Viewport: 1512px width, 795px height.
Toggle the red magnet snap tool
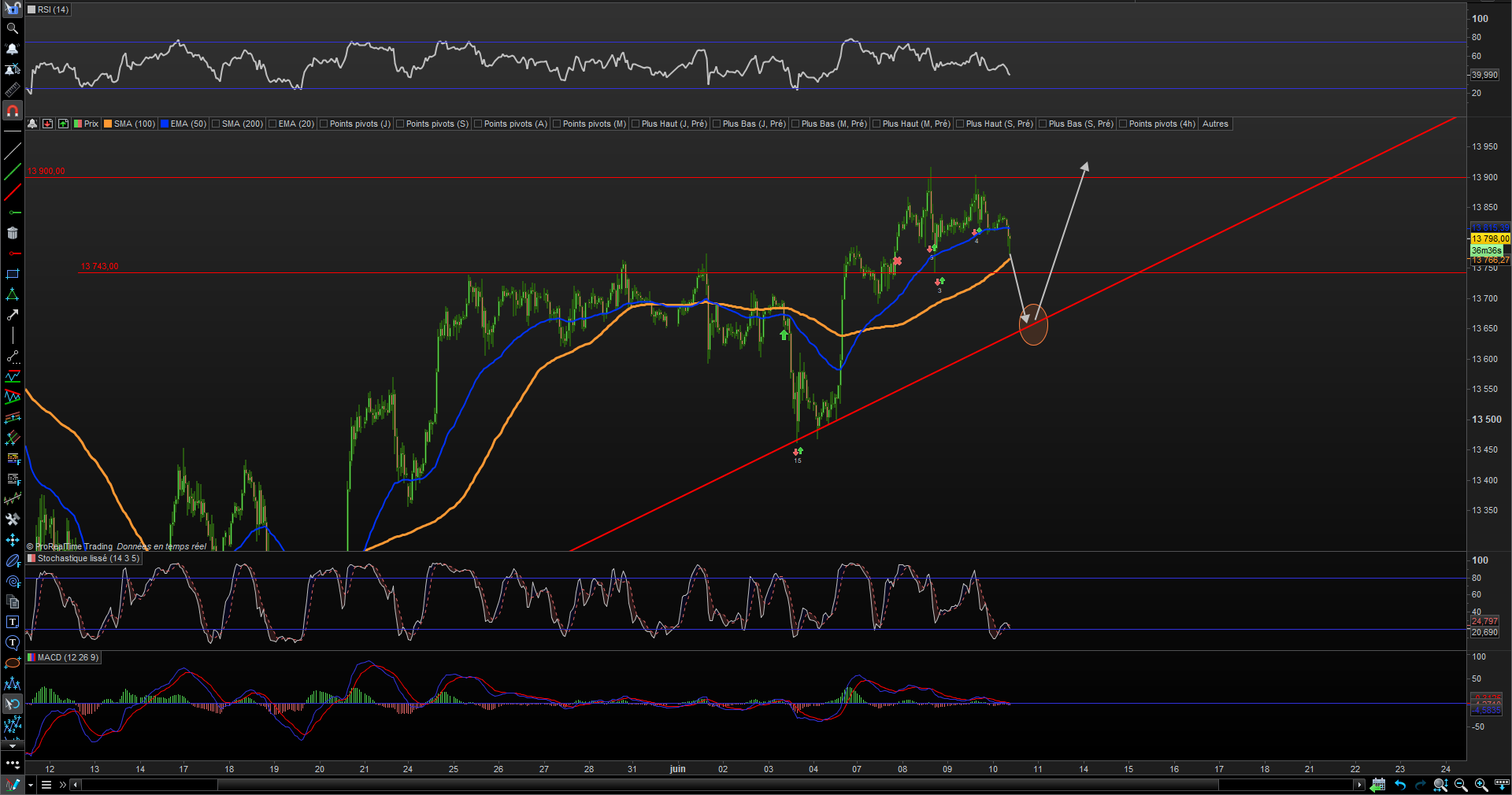[x=13, y=111]
